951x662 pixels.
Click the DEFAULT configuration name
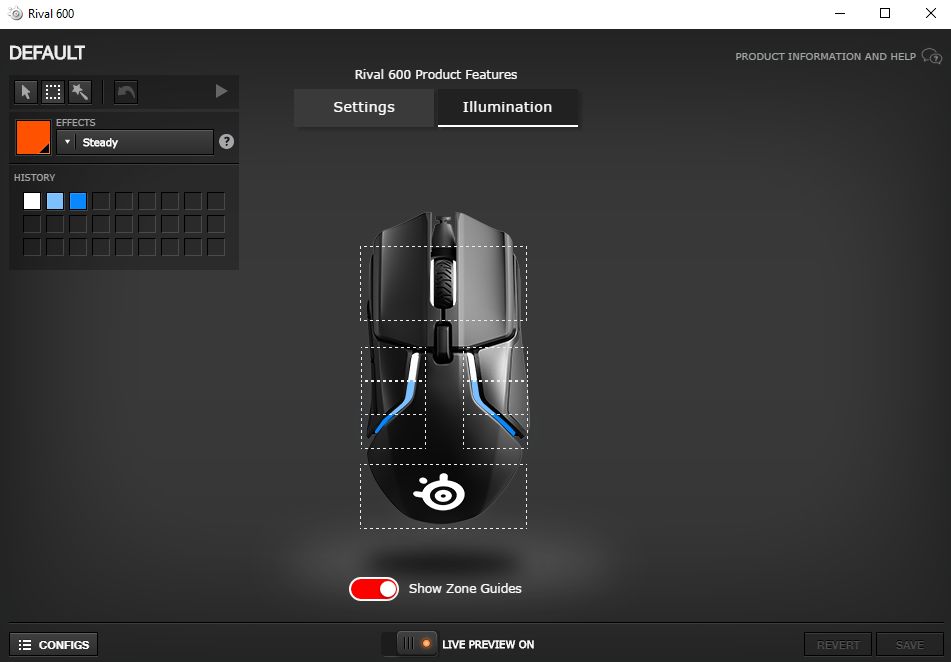click(47, 53)
